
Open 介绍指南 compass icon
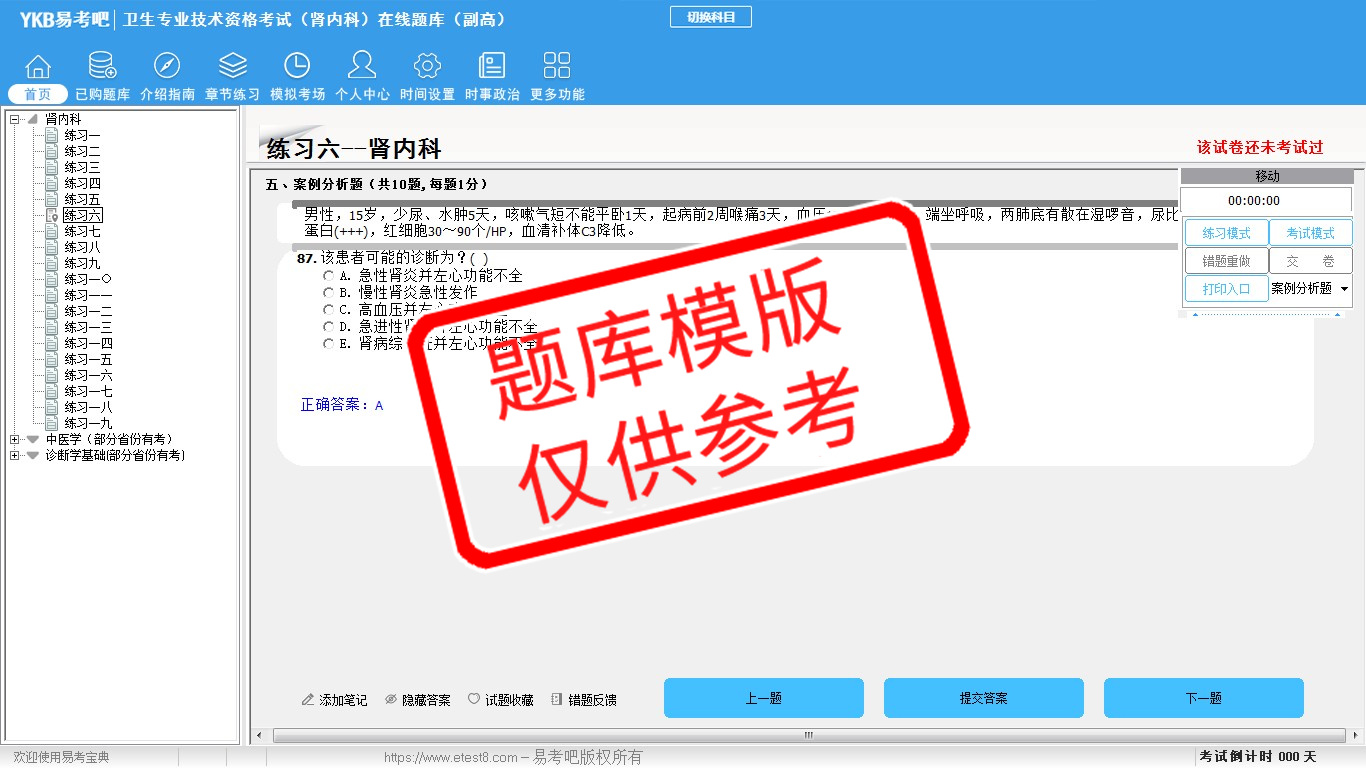(x=167, y=67)
